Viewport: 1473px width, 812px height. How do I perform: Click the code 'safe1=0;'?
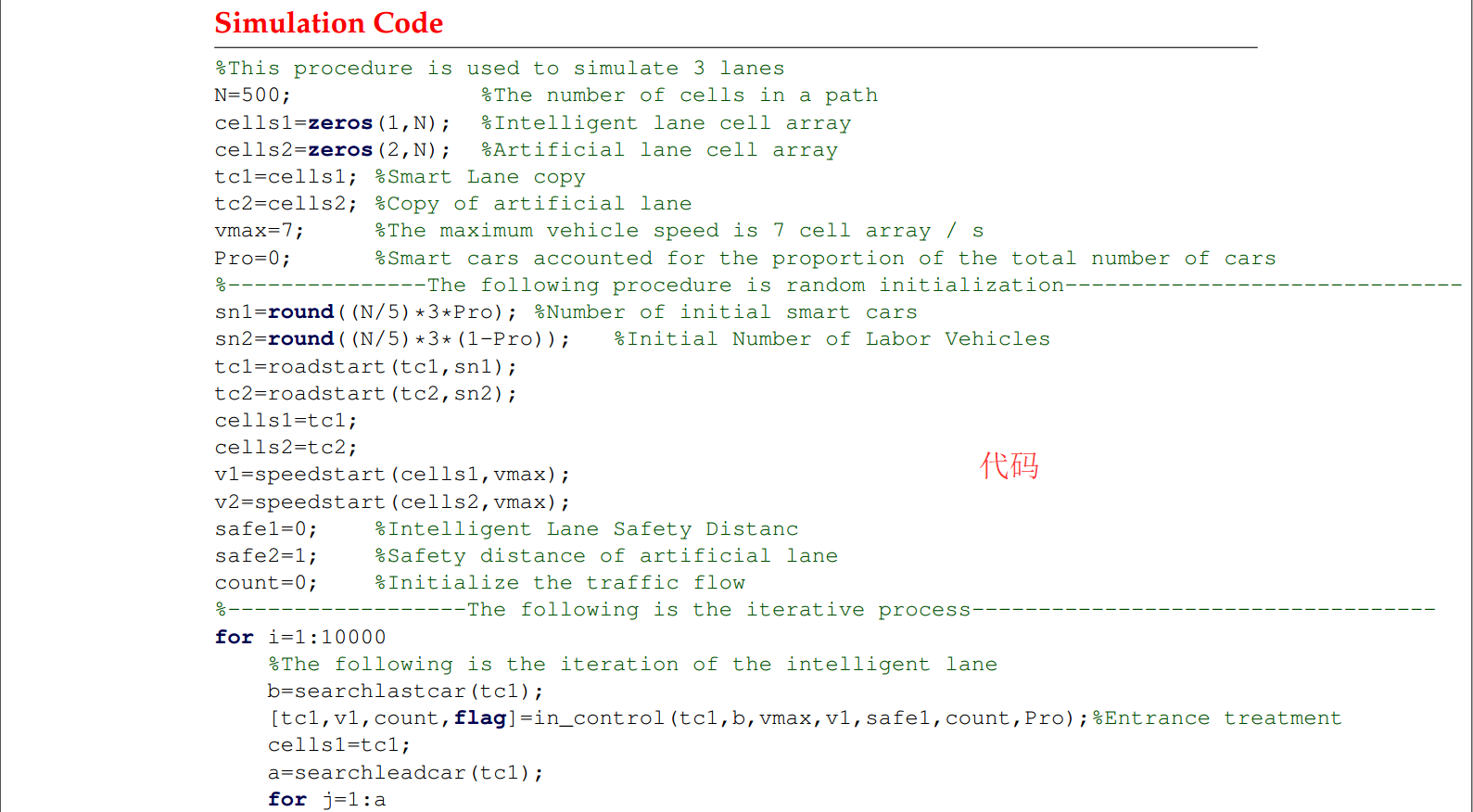[265, 529]
